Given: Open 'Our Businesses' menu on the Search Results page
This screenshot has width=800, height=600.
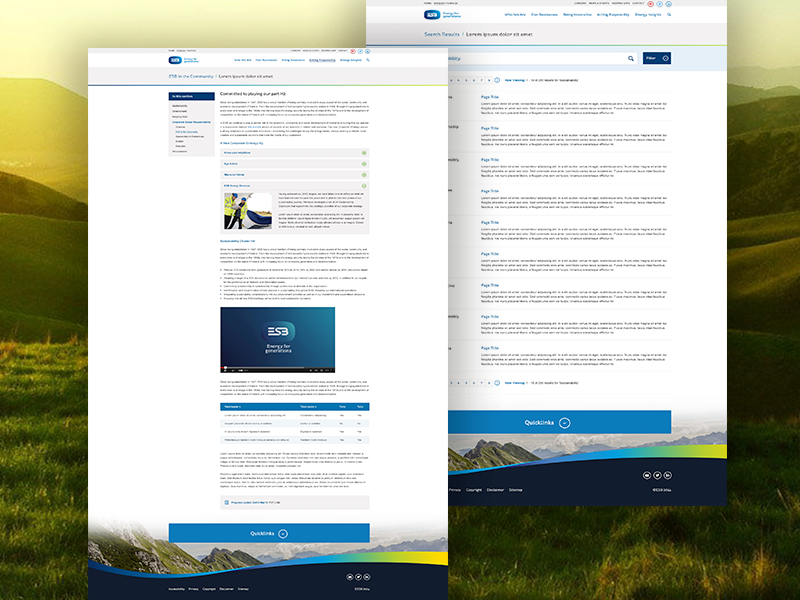Looking at the screenshot, I should pyautogui.click(x=544, y=15).
